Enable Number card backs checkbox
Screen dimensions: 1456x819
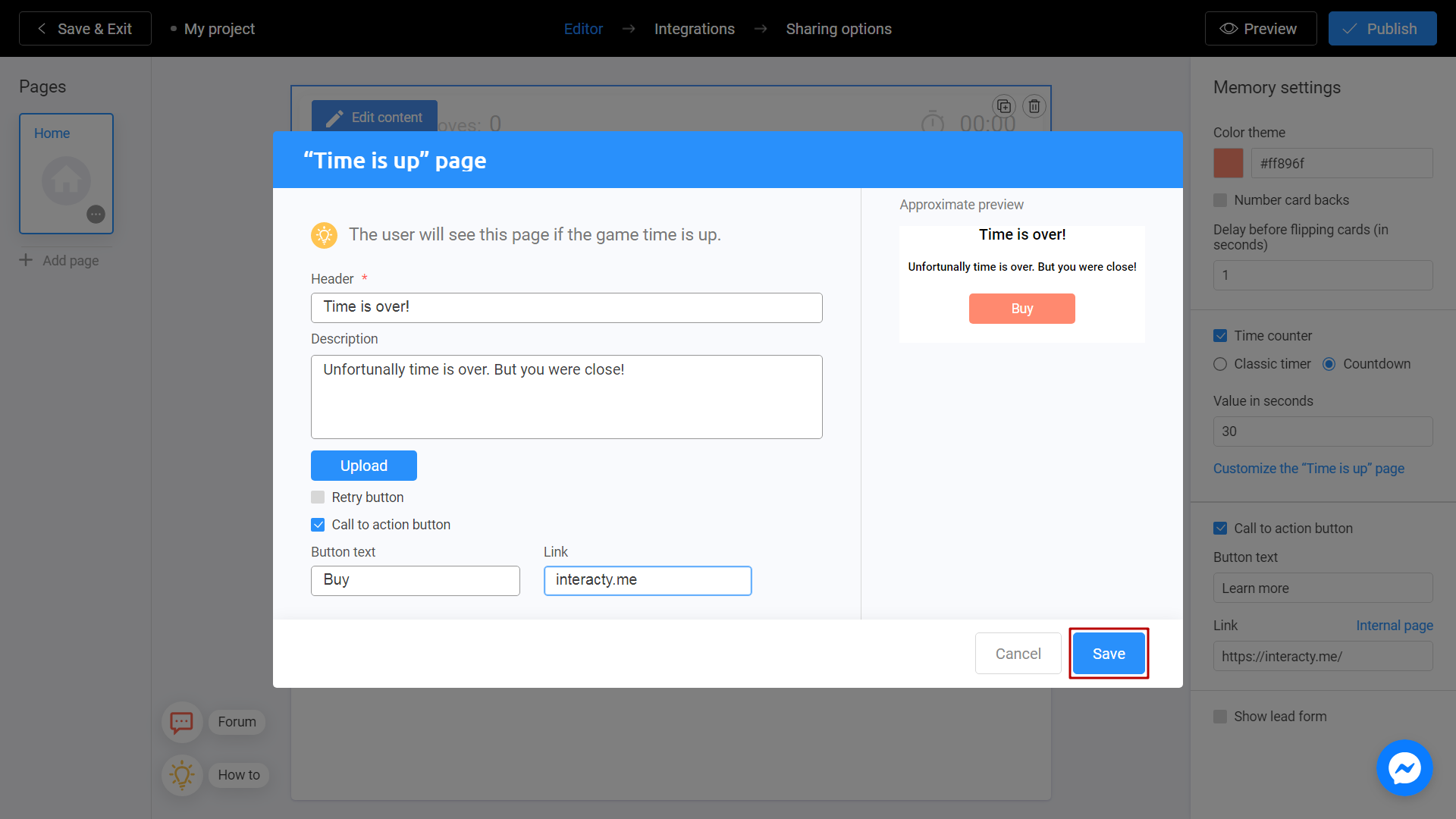point(1220,200)
